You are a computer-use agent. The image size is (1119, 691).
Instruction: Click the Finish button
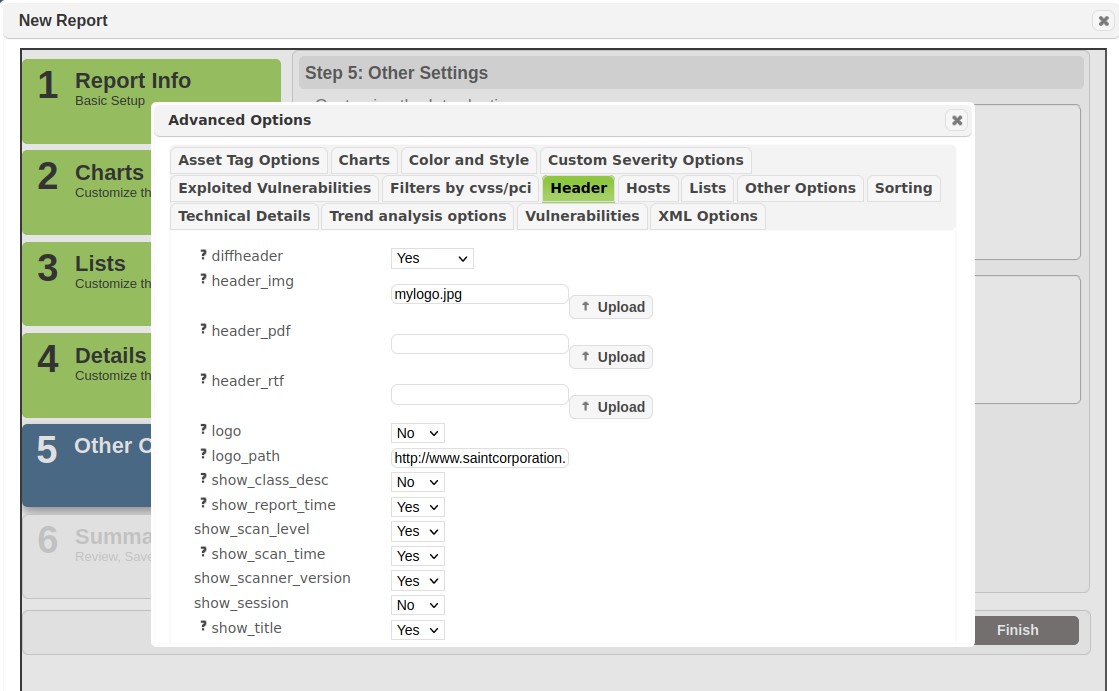(x=1017, y=630)
